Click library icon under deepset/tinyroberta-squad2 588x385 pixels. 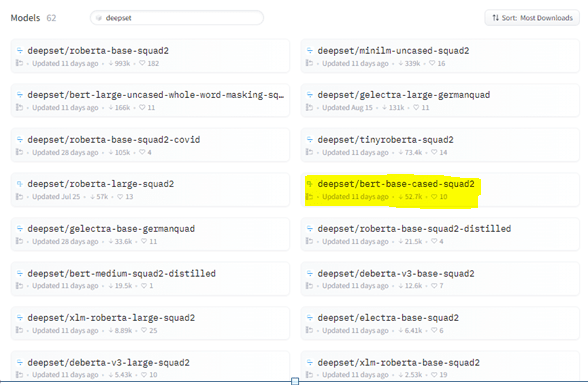309,152
